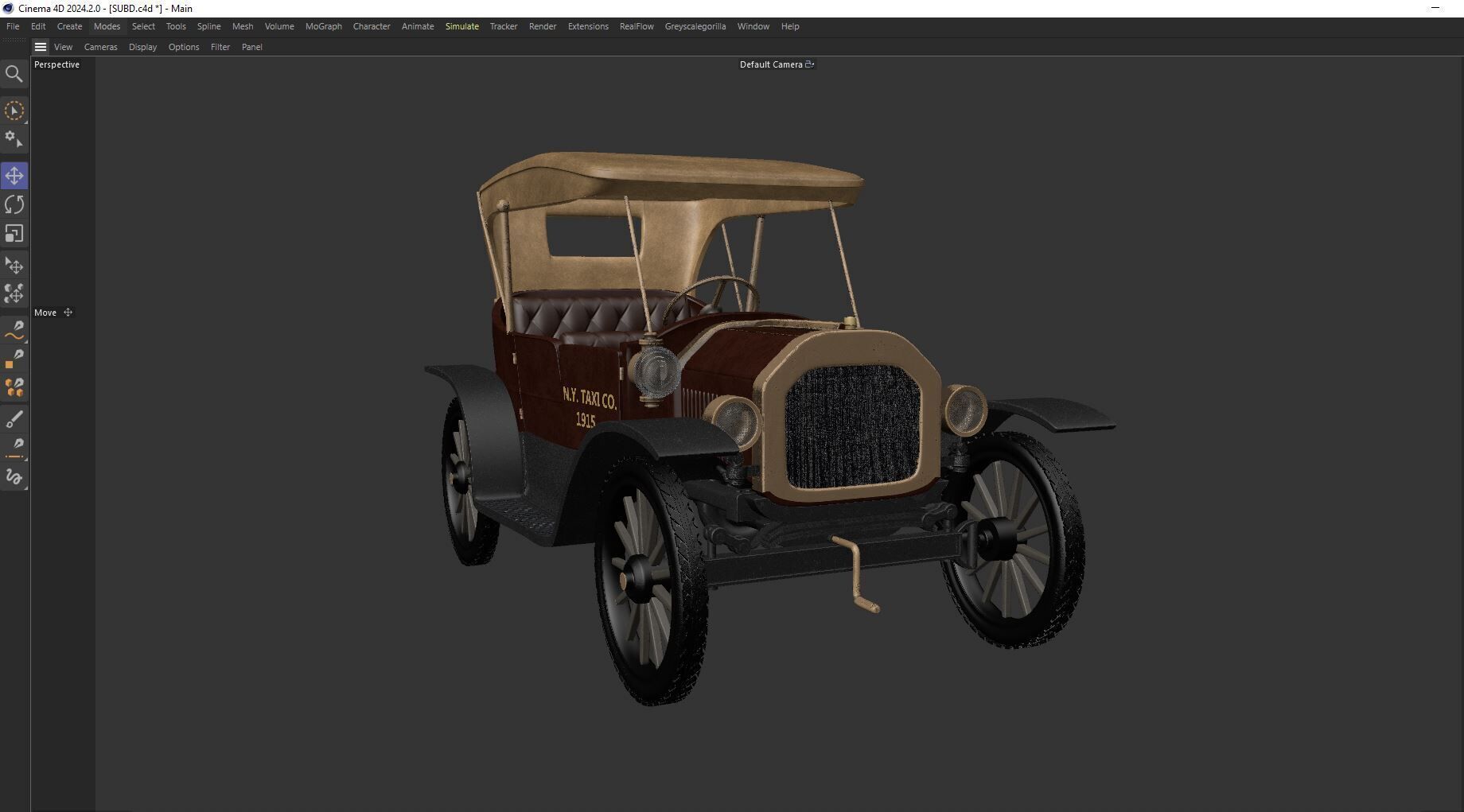The height and width of the screenshot is (812, 1464).
Task: Open the Select menu
Action: [x=143, y=26]
